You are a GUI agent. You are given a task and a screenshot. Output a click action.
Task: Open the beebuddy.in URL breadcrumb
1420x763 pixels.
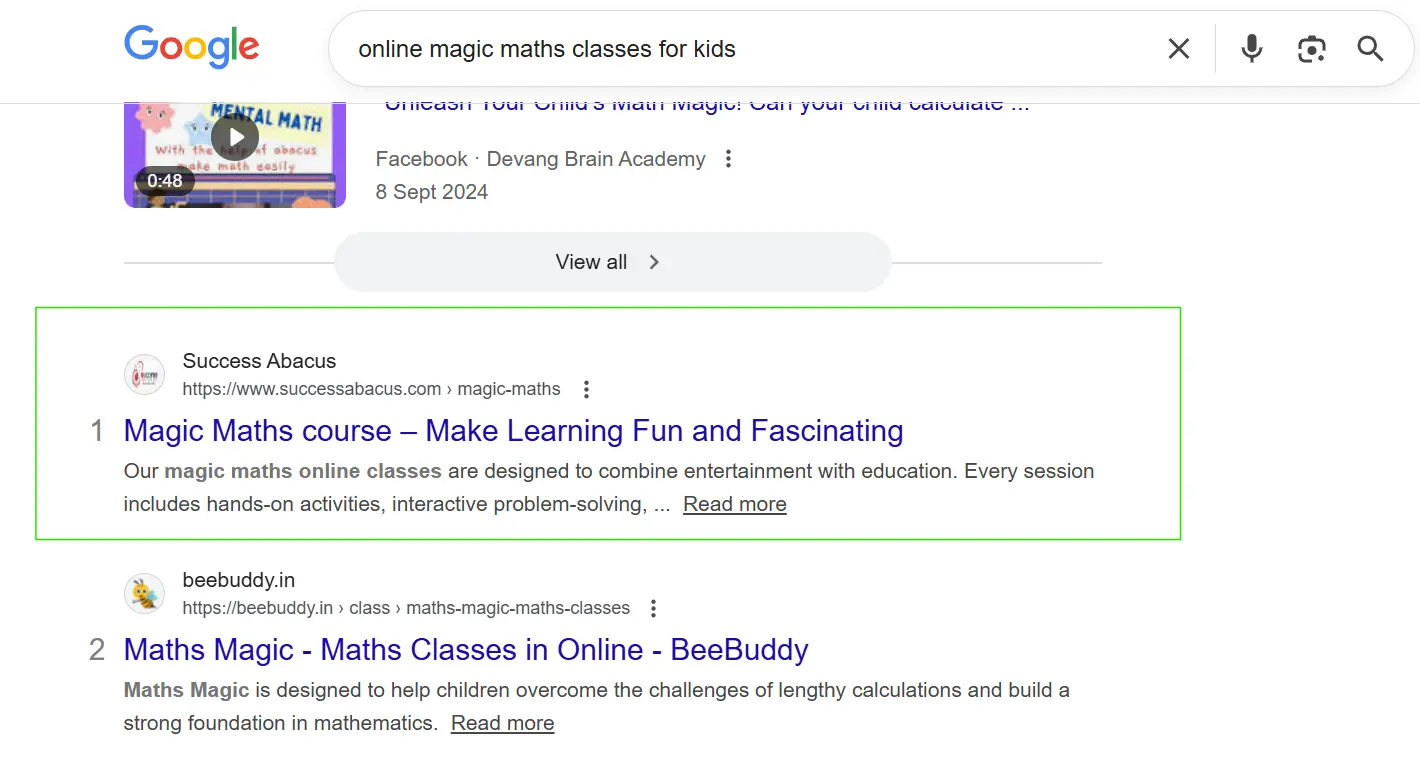click(x=406, y=608)
